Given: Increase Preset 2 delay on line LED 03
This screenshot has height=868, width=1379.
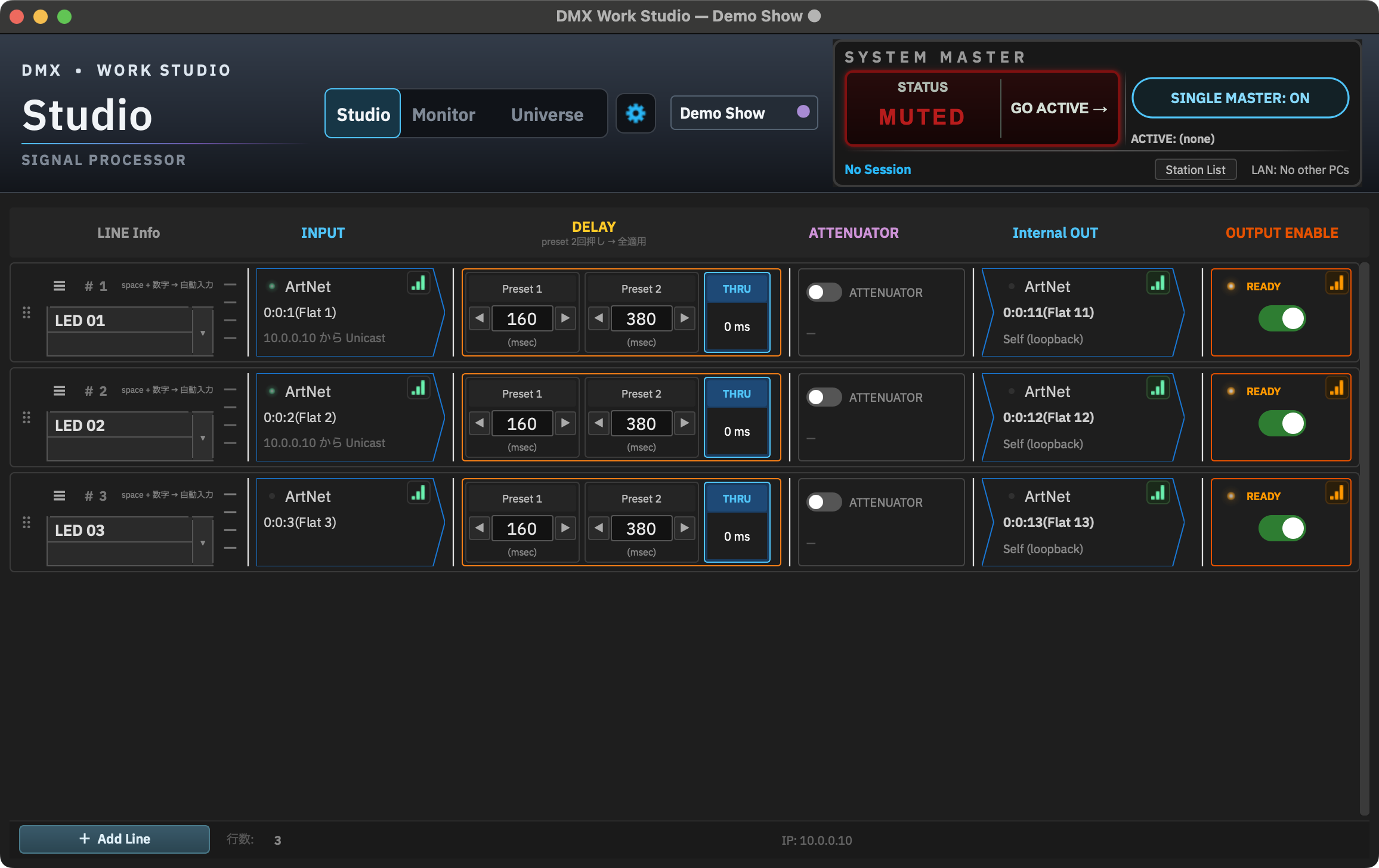Looking at the screenshot, I should click(684, 528).
